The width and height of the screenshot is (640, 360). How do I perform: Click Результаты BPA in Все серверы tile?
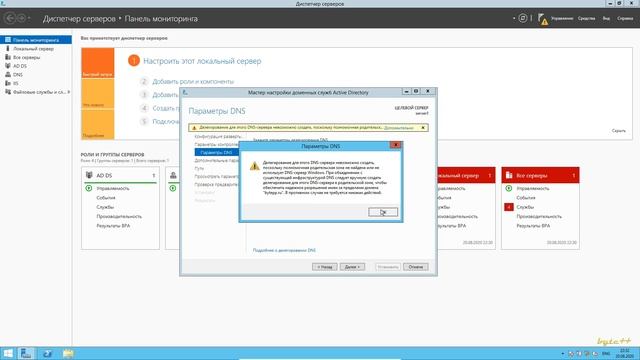click(533, 226)
